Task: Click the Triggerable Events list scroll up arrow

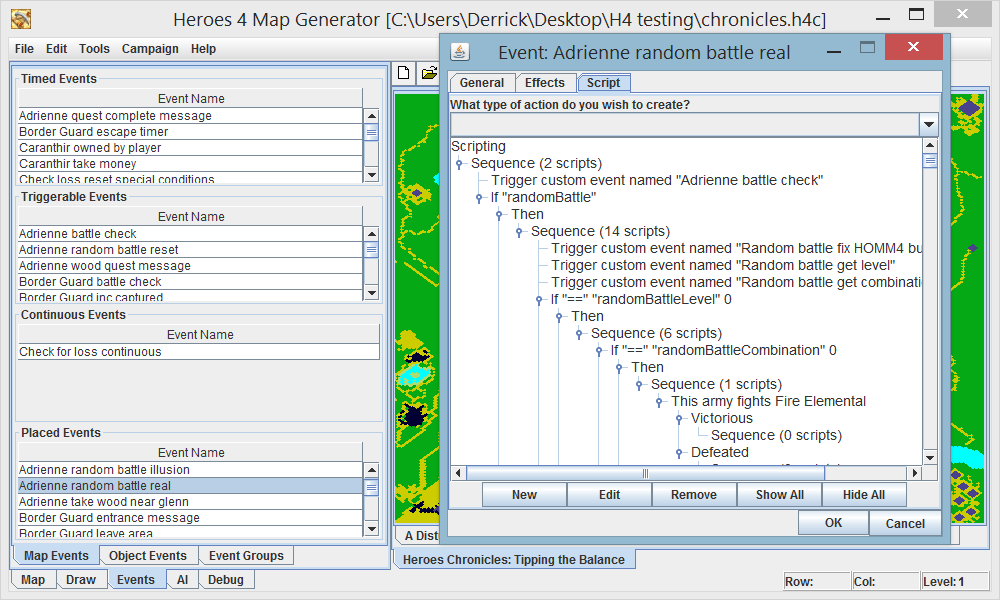Action: pyautogui.click(x=371, y=234)
